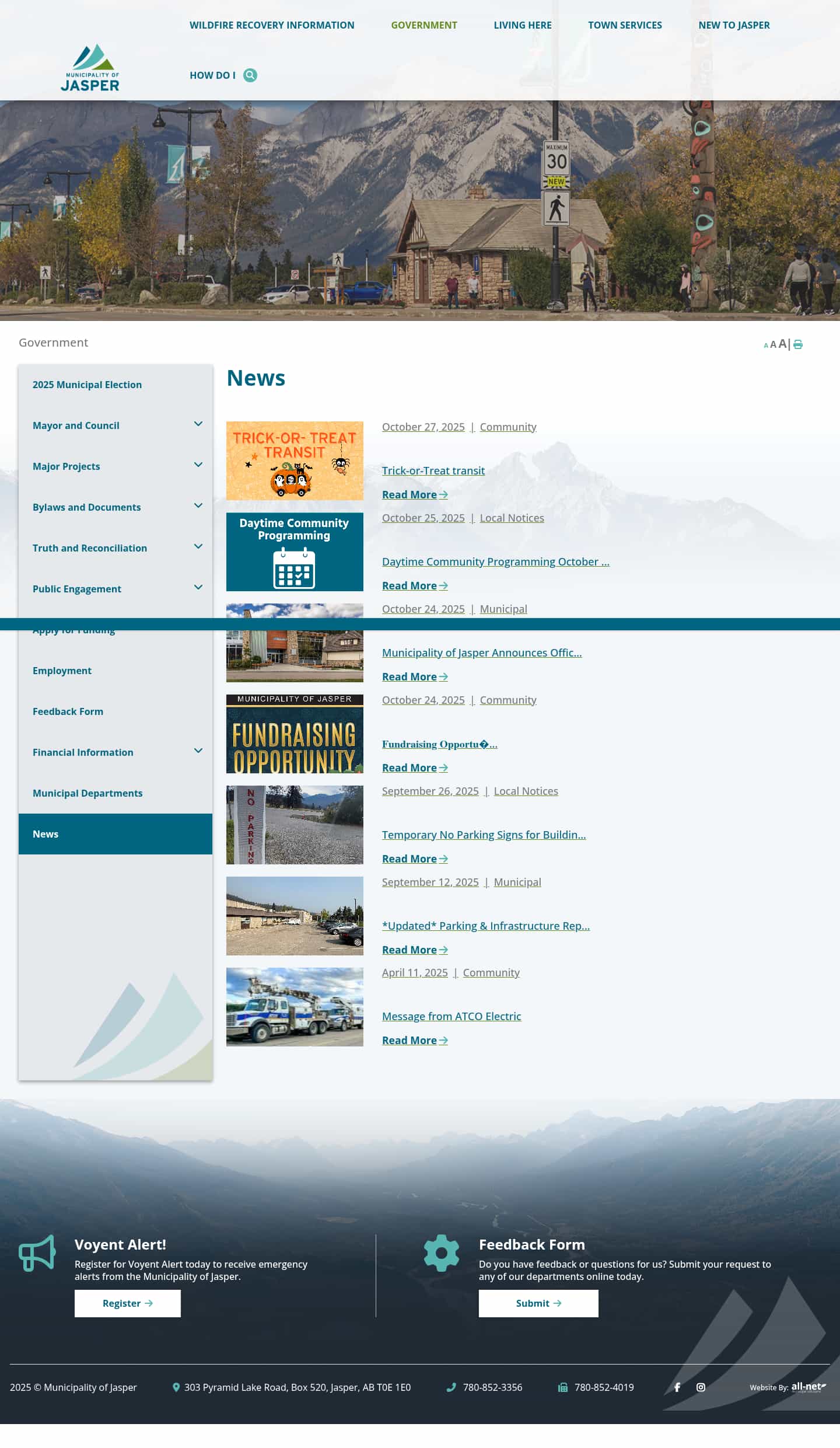Open Message from ATCO Electric article

click(x=452, y=1016)
